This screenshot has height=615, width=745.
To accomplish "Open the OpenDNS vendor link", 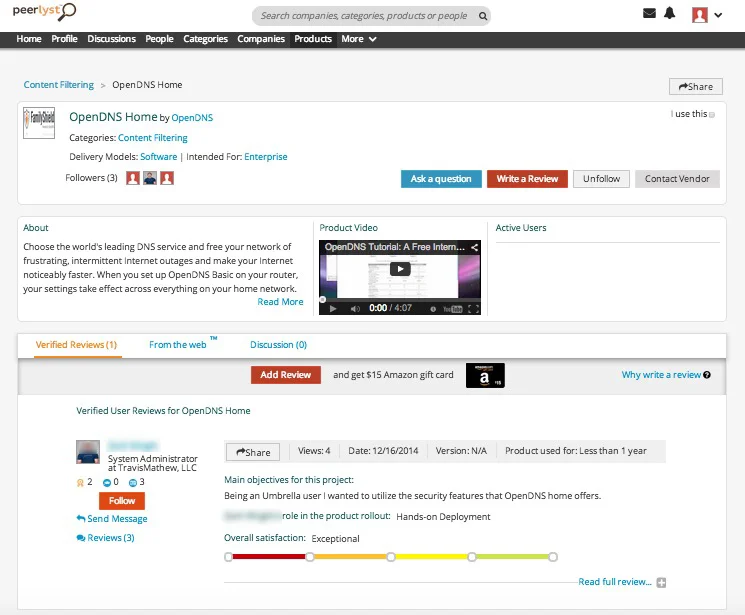I will pos(192,118).
